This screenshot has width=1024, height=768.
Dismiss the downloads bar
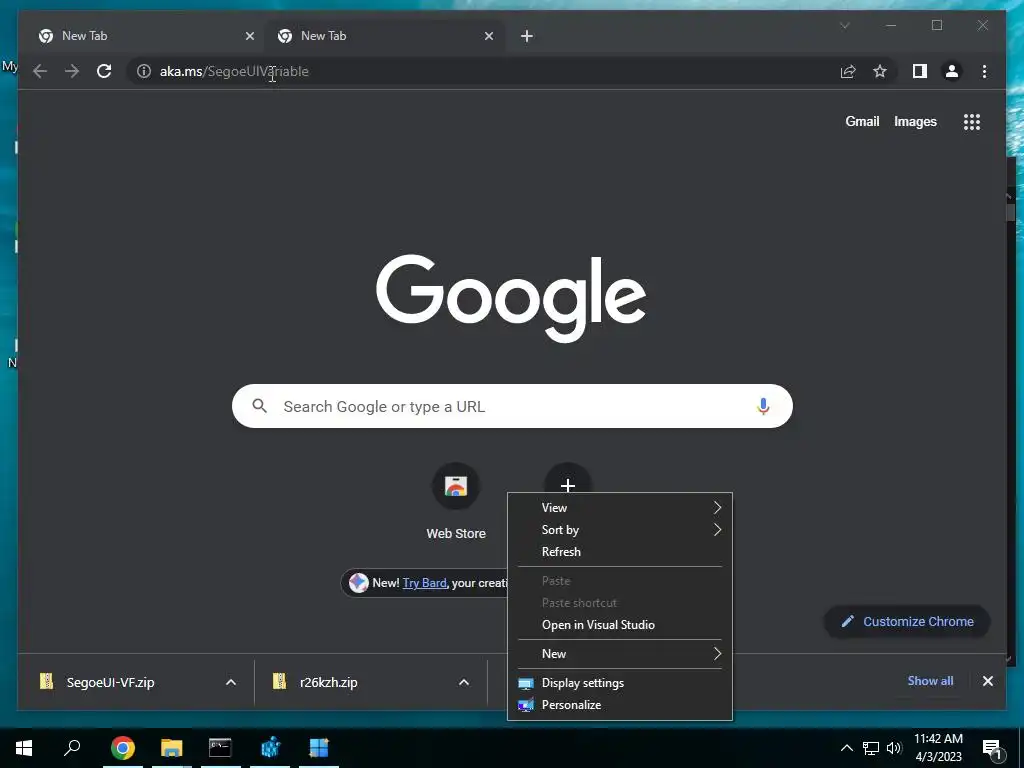(987, 681)
